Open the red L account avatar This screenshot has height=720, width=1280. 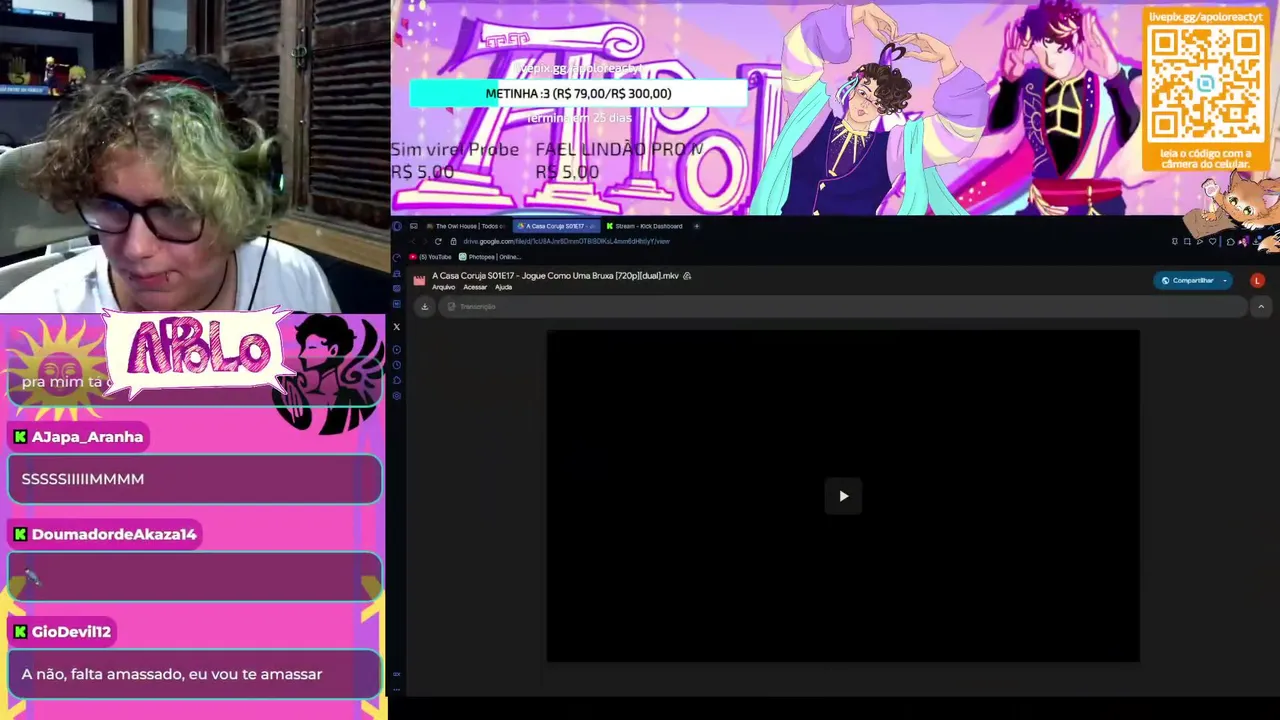(1257, 280)
